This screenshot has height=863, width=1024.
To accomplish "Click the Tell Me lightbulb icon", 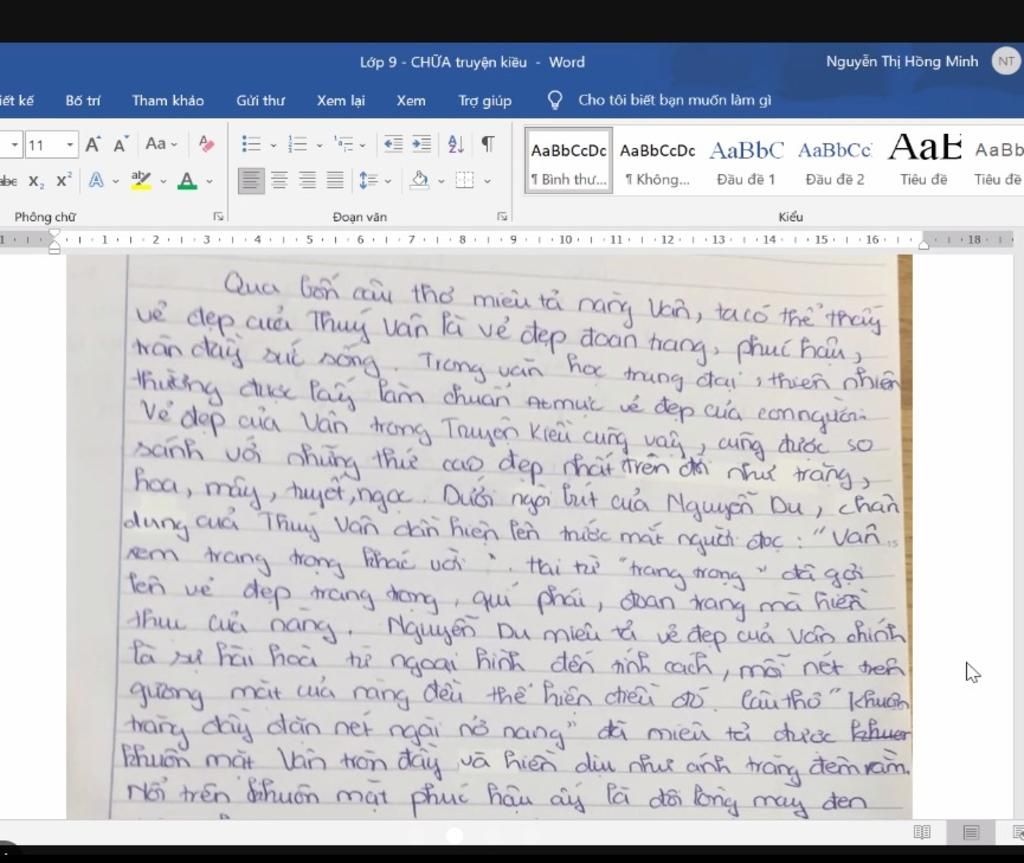I will click(x=554, y=100).
